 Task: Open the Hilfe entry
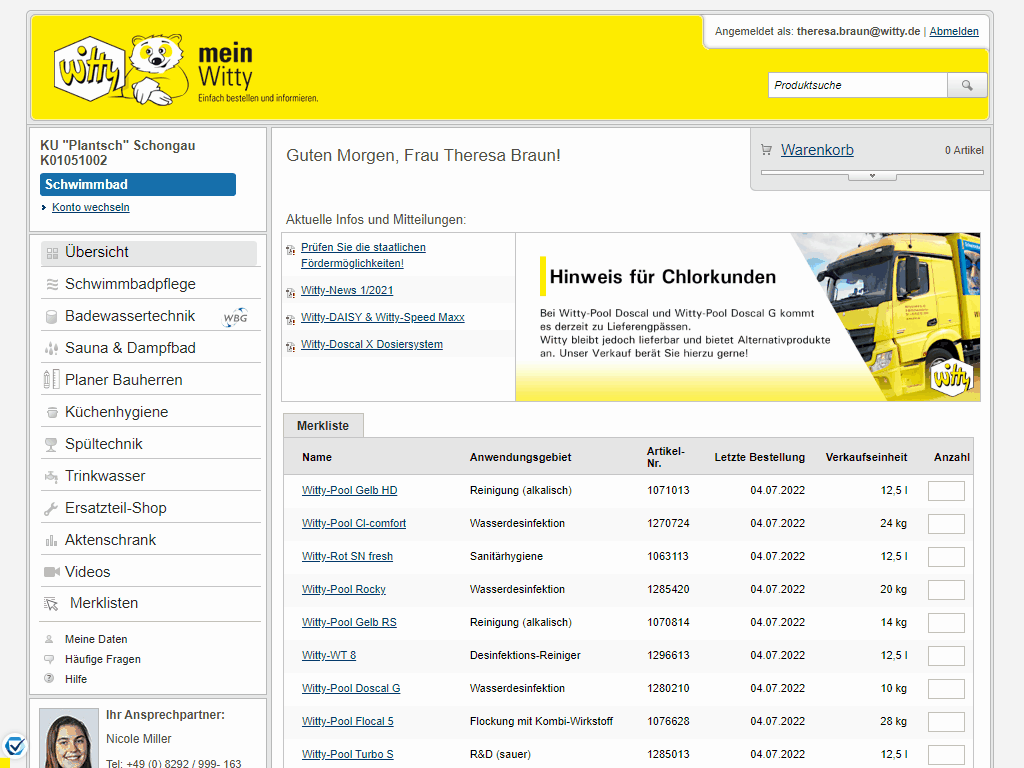pyautogui.click(x=76, y=679)
